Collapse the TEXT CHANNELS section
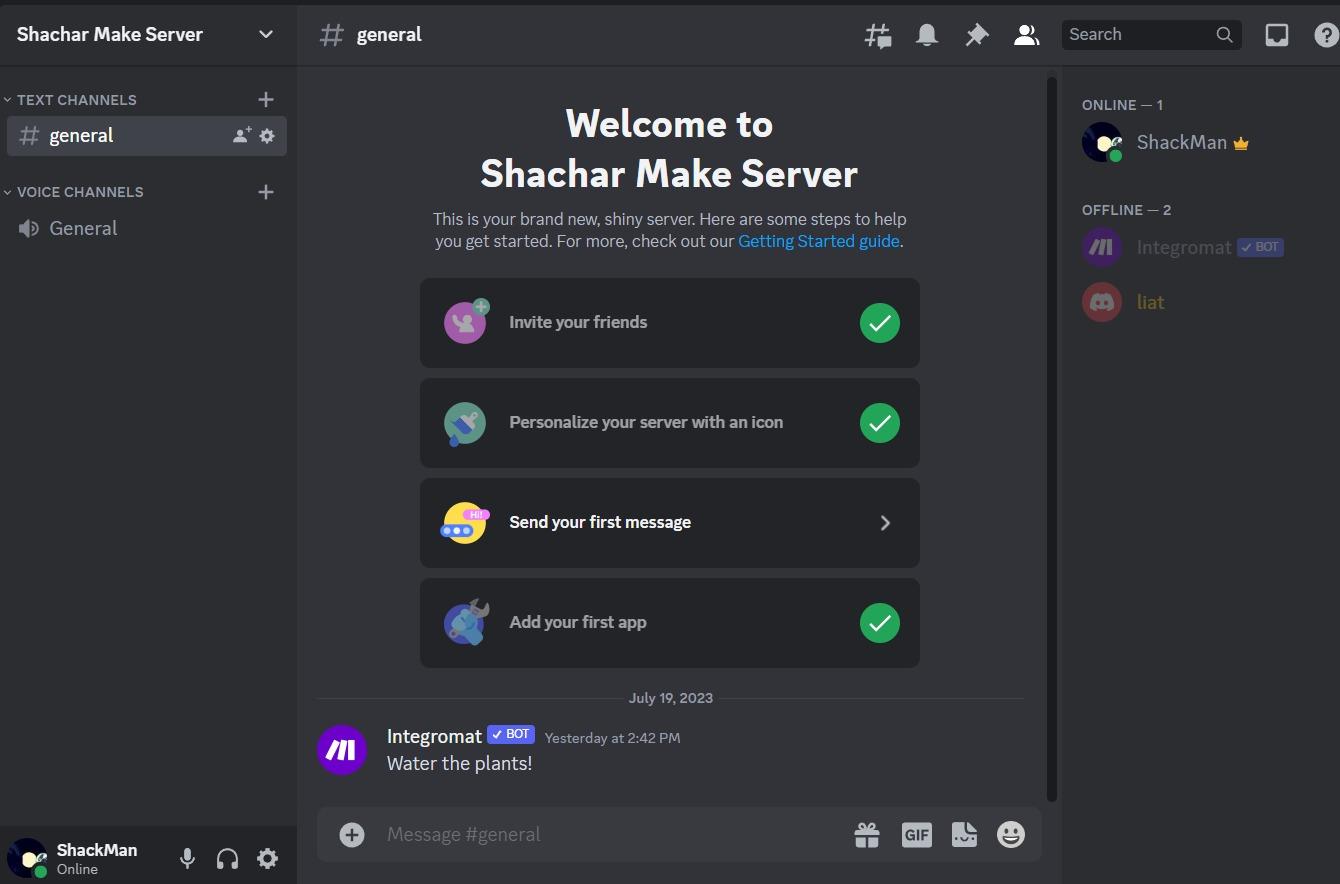The width and height of the screenshot is (1340, 884). (71, 99)
